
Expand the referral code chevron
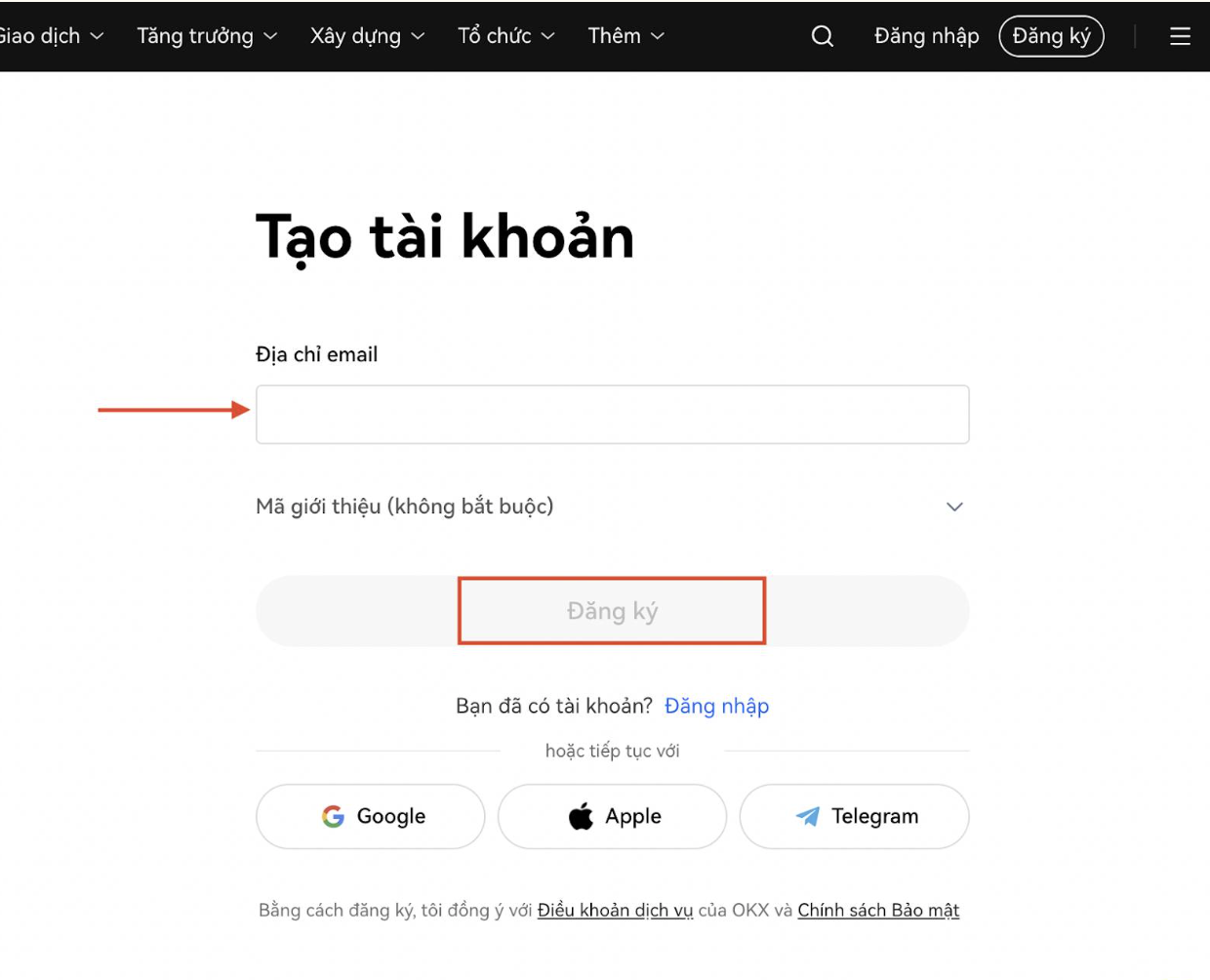pyautogui.click(x=954, y=507)
